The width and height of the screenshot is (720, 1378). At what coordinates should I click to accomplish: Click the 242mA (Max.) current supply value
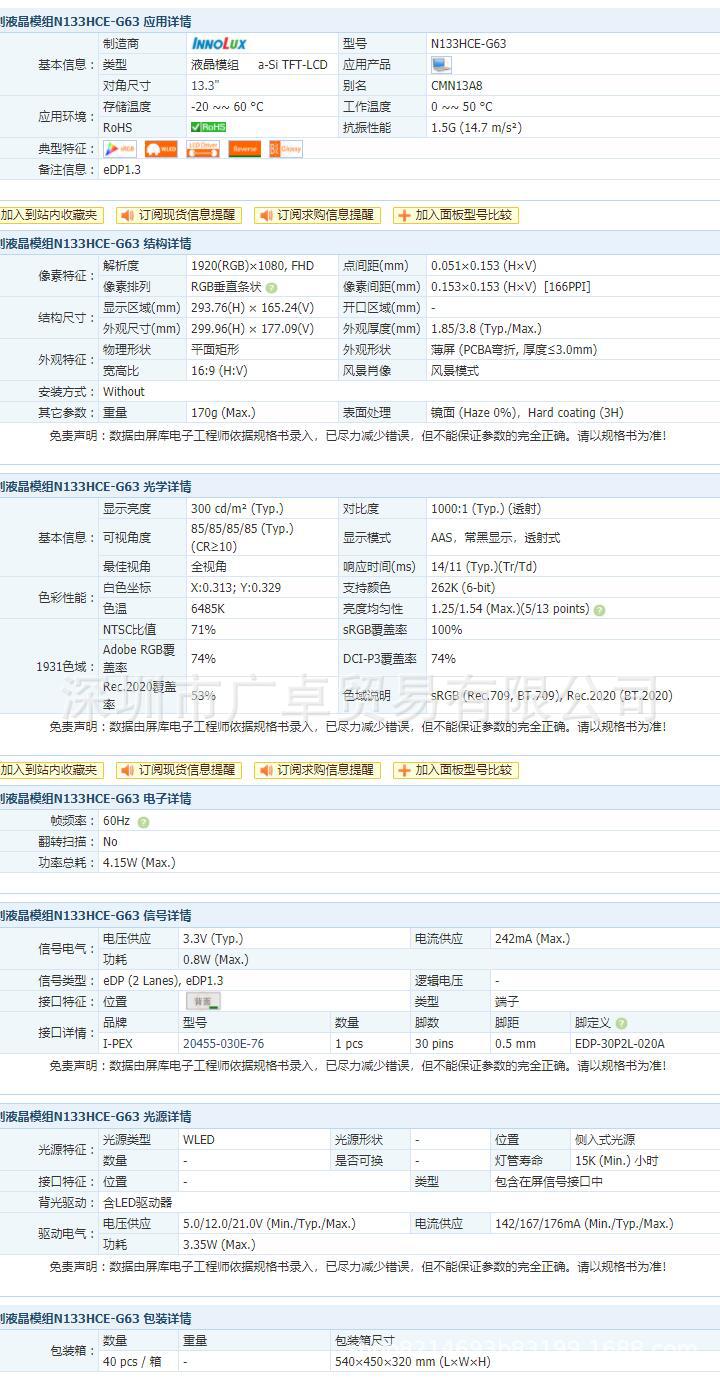click(532, 939)
